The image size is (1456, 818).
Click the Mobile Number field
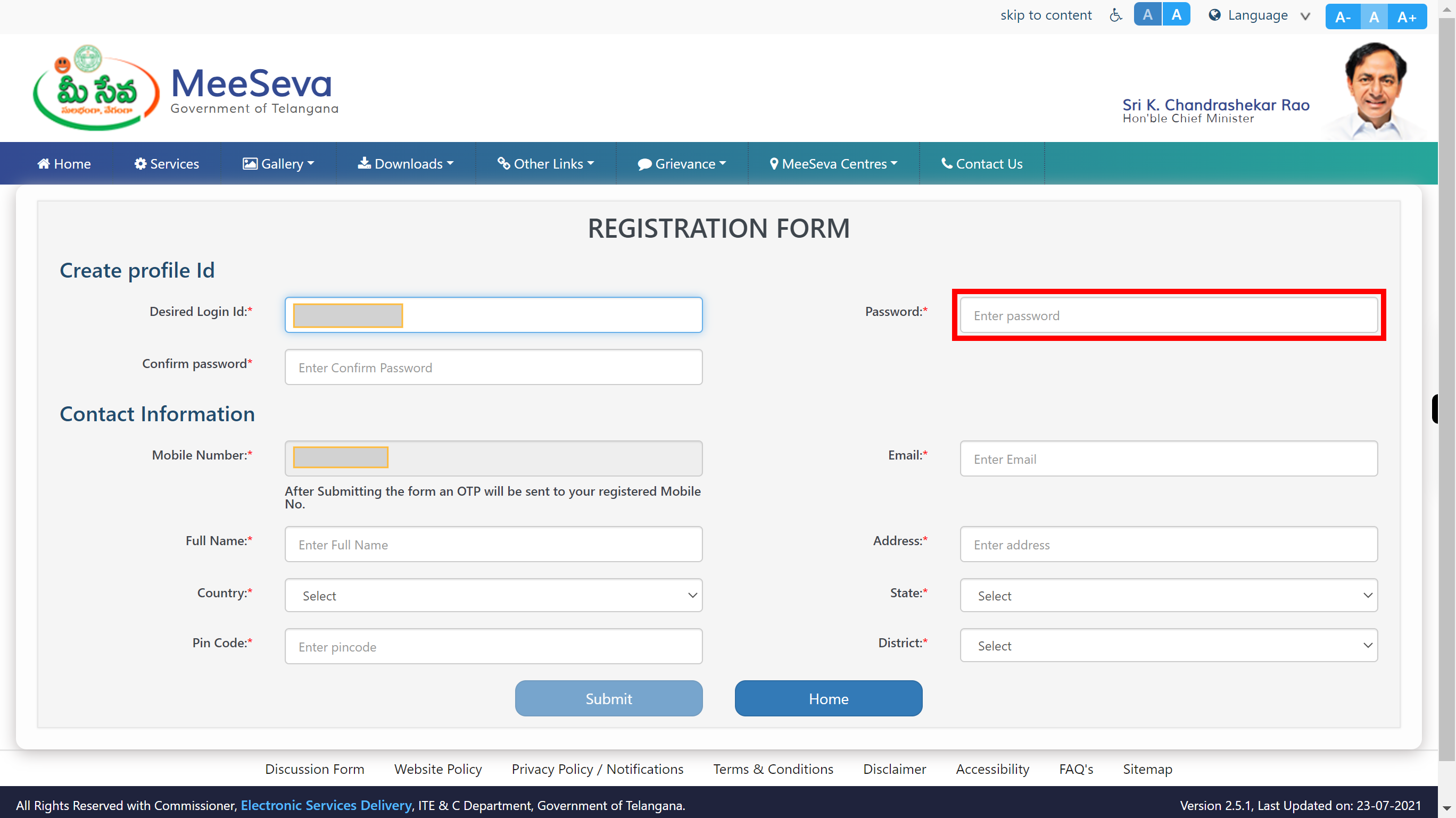point(493,458)
